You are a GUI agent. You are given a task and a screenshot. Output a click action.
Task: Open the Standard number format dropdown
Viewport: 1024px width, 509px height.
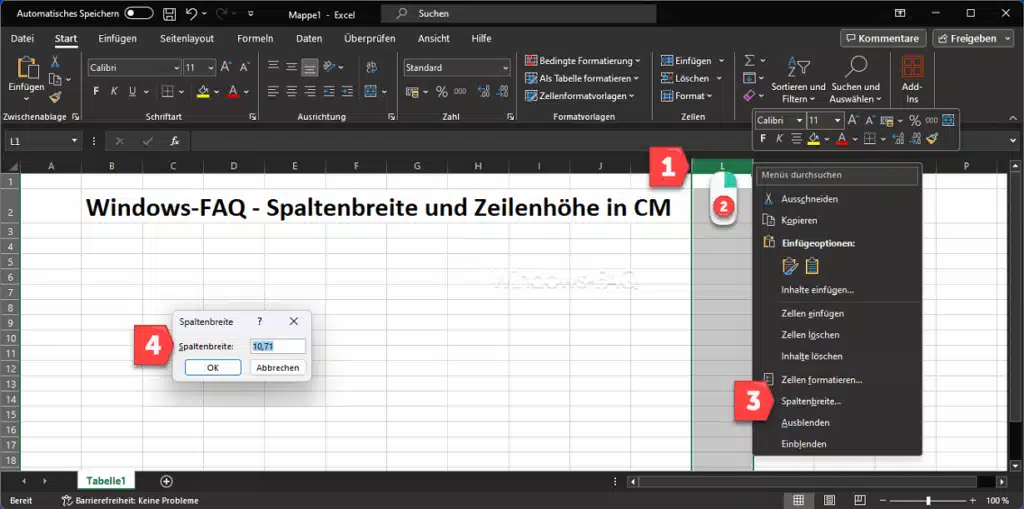click(x=505, y=67)
